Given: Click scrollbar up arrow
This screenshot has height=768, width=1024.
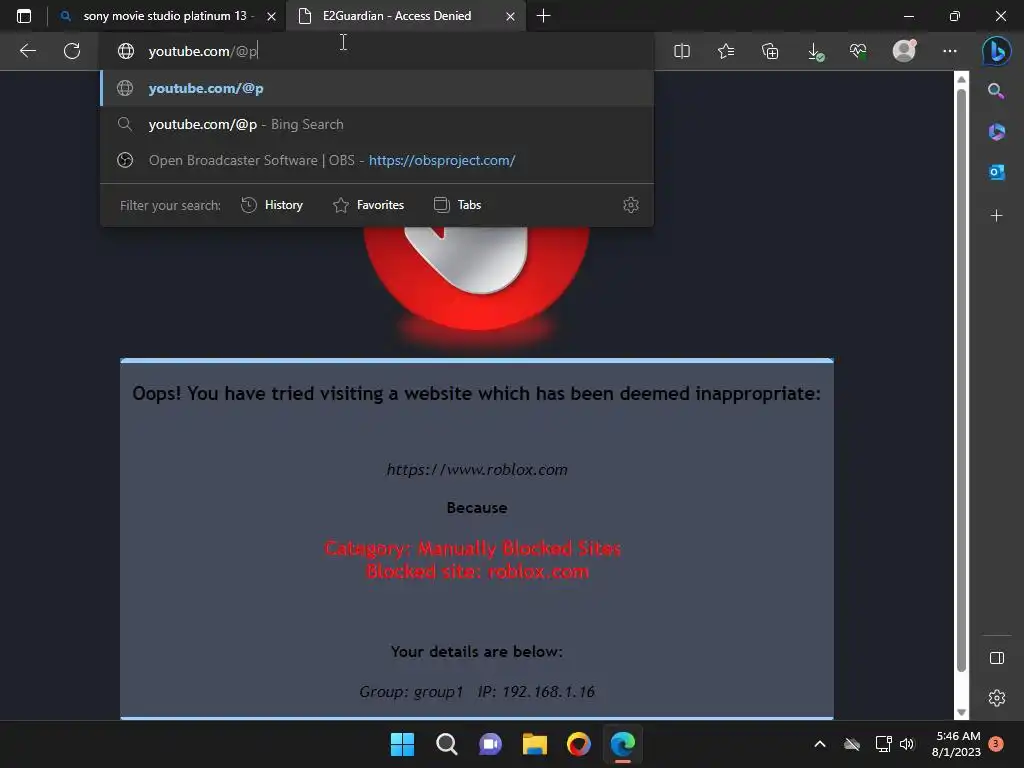Looking at the screenshot, I should 961,79.
